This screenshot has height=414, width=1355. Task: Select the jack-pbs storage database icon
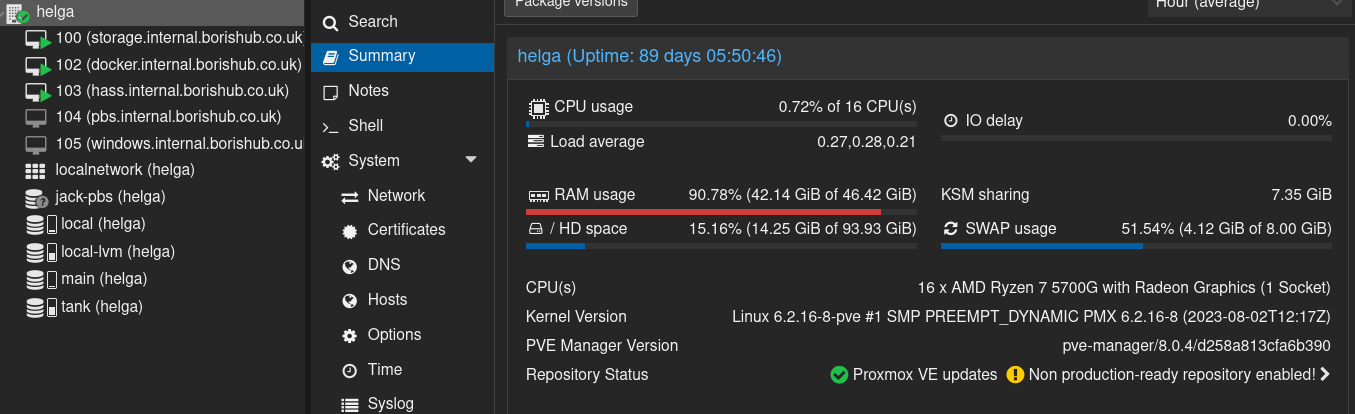(x=36, y=198)
